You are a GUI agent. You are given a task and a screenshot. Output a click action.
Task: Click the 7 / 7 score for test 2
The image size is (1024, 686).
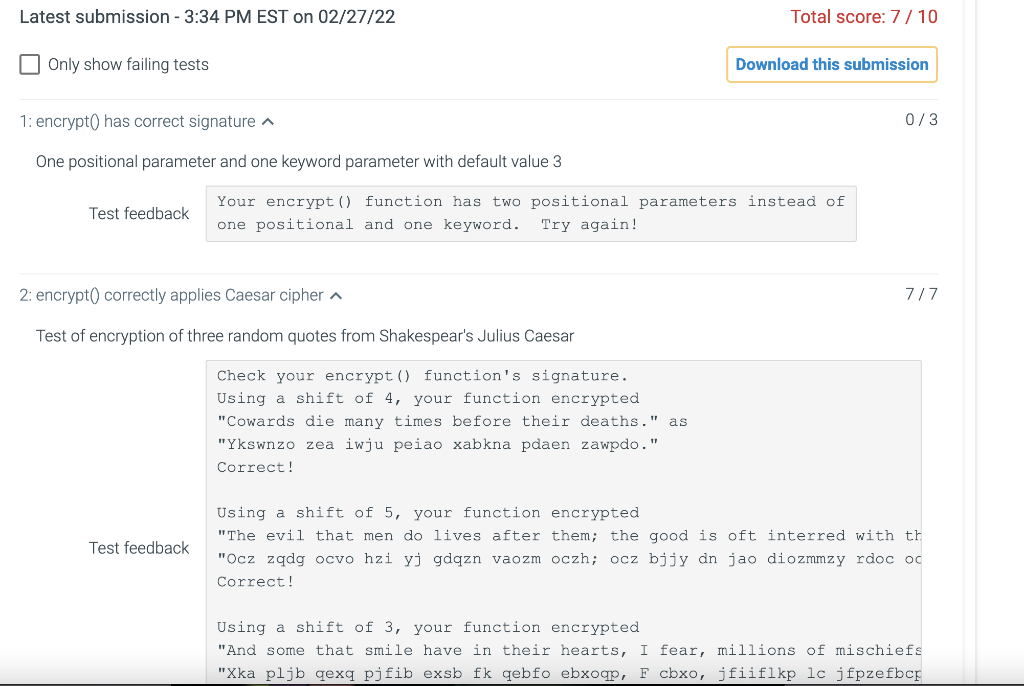pos(923,294)
